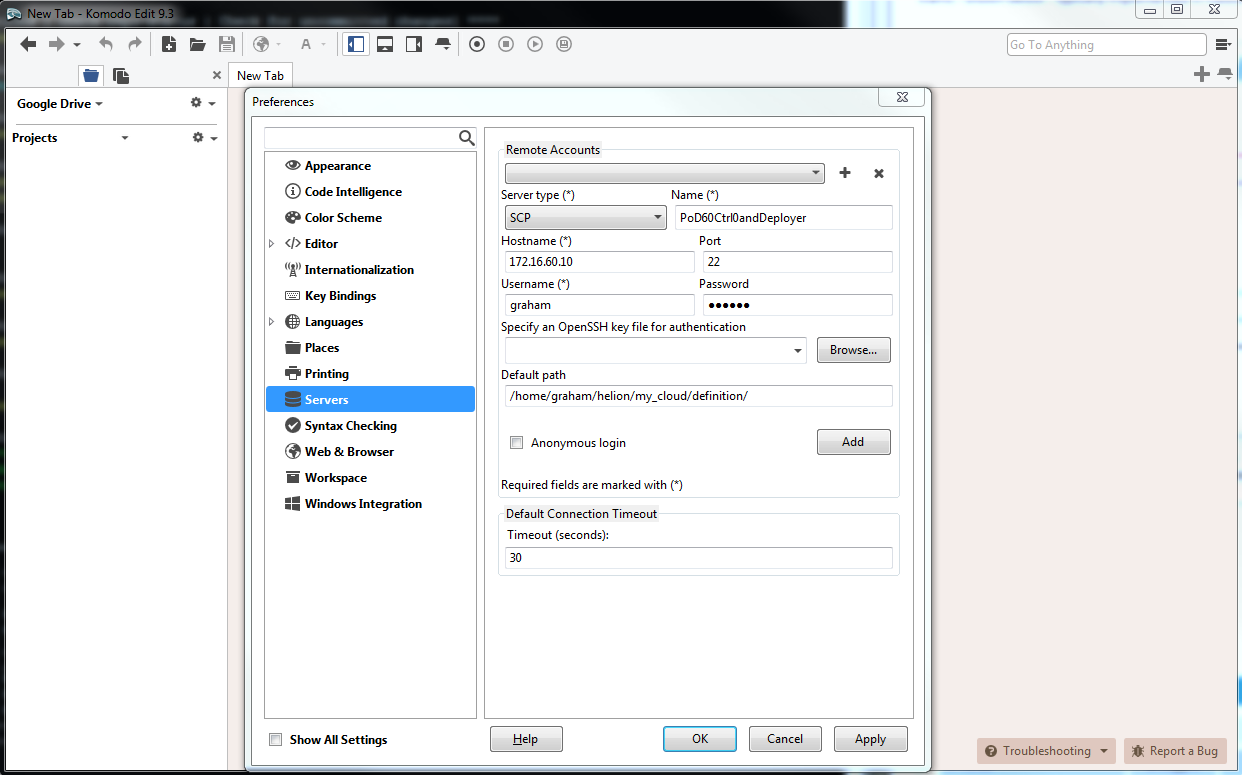Switch to the Places folder tab

tap(91, 75)
